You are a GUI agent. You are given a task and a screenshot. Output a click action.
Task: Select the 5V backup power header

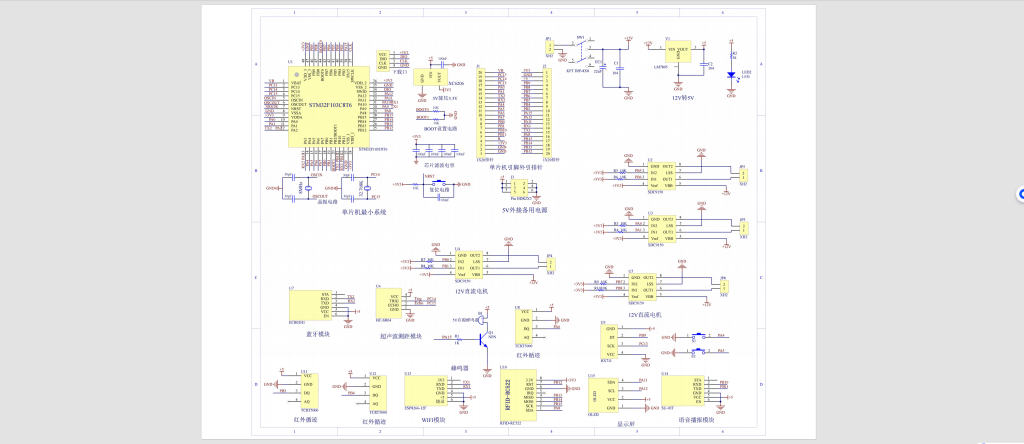pyautogui.click(x=517, y=187)
